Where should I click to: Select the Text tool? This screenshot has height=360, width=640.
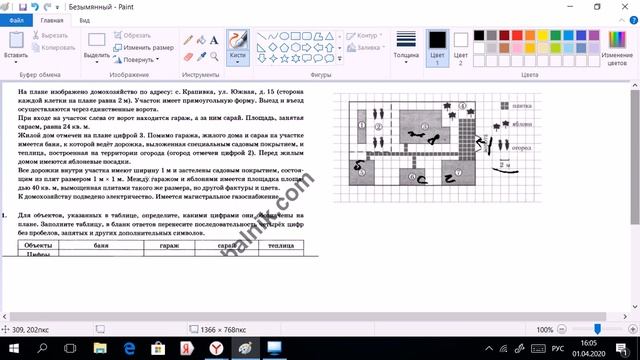click(214, 40)
